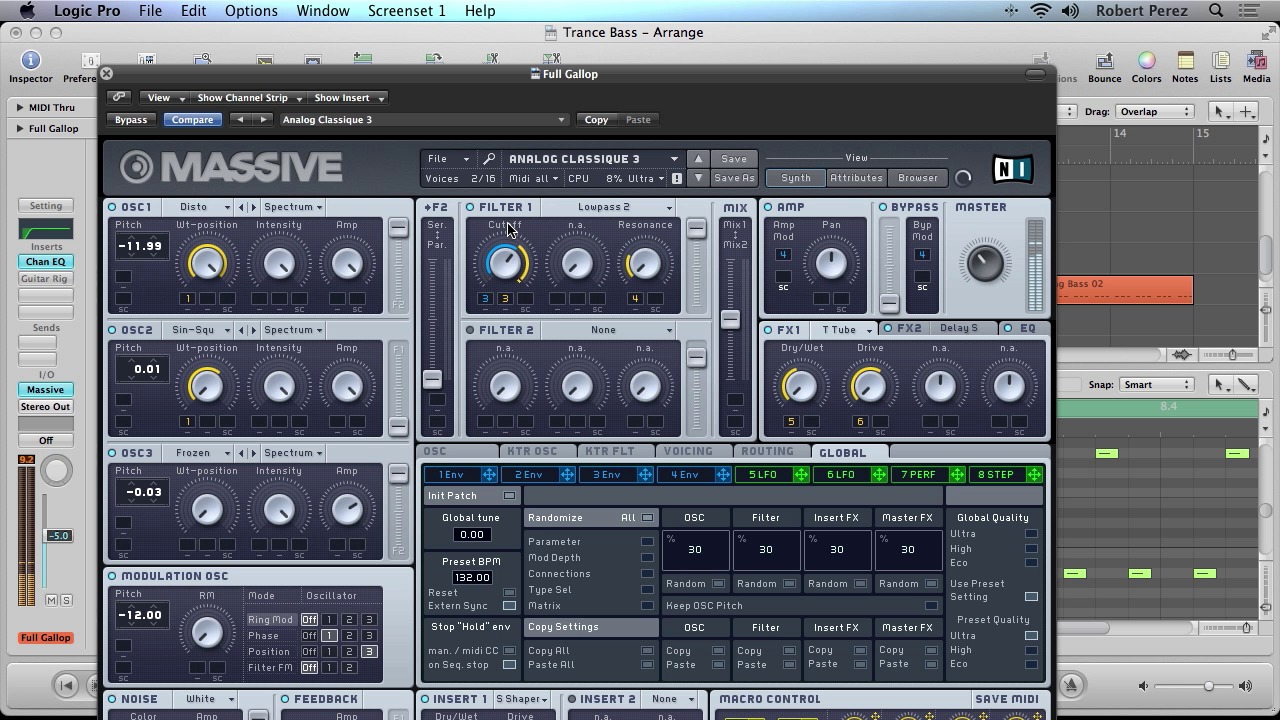1280x720 pixels.
Task: Select next preset down arrow in Massive header
Action: [x=698, y=178]
